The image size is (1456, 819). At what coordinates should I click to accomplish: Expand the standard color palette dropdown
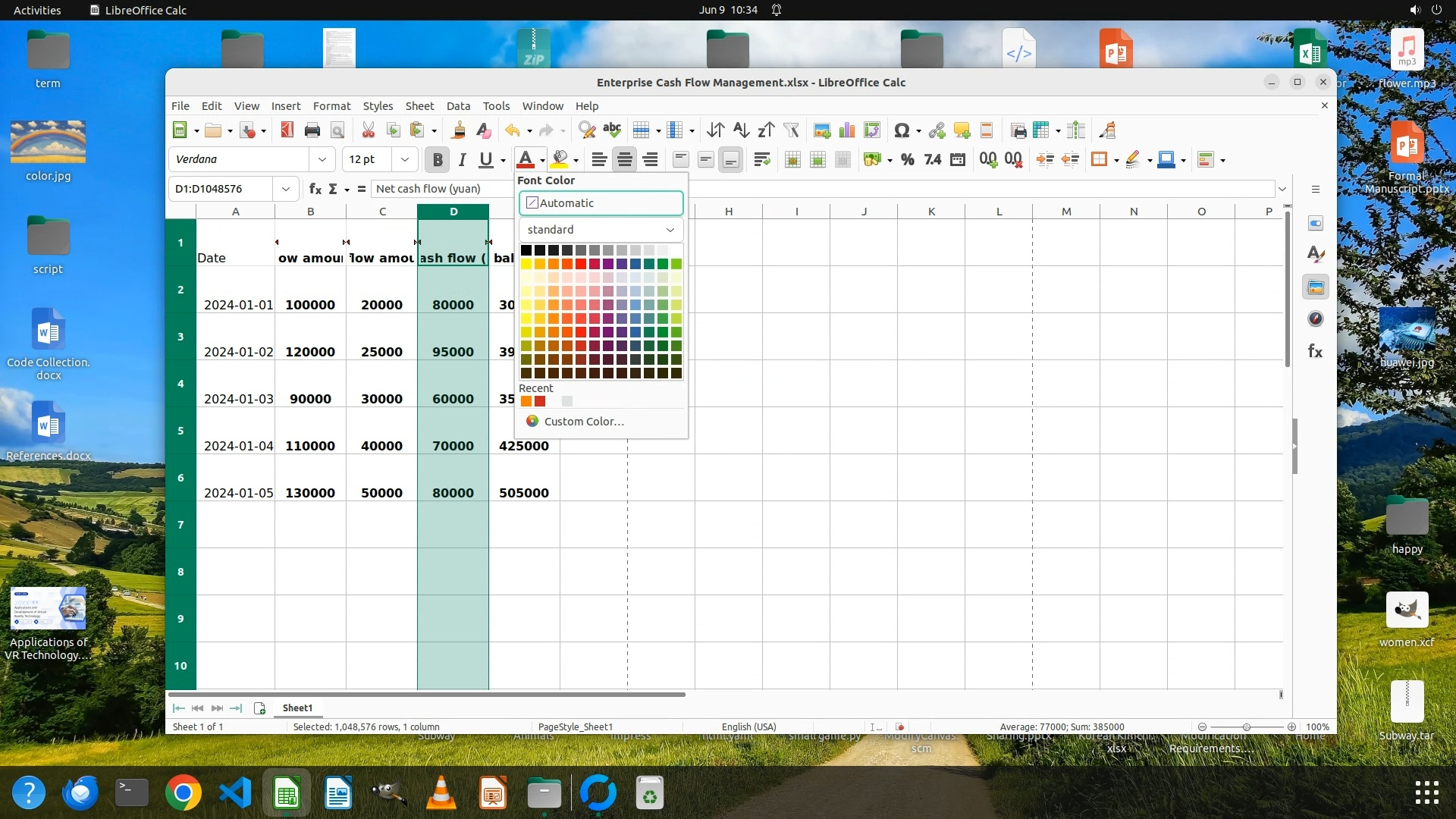(x=601, y=230)
